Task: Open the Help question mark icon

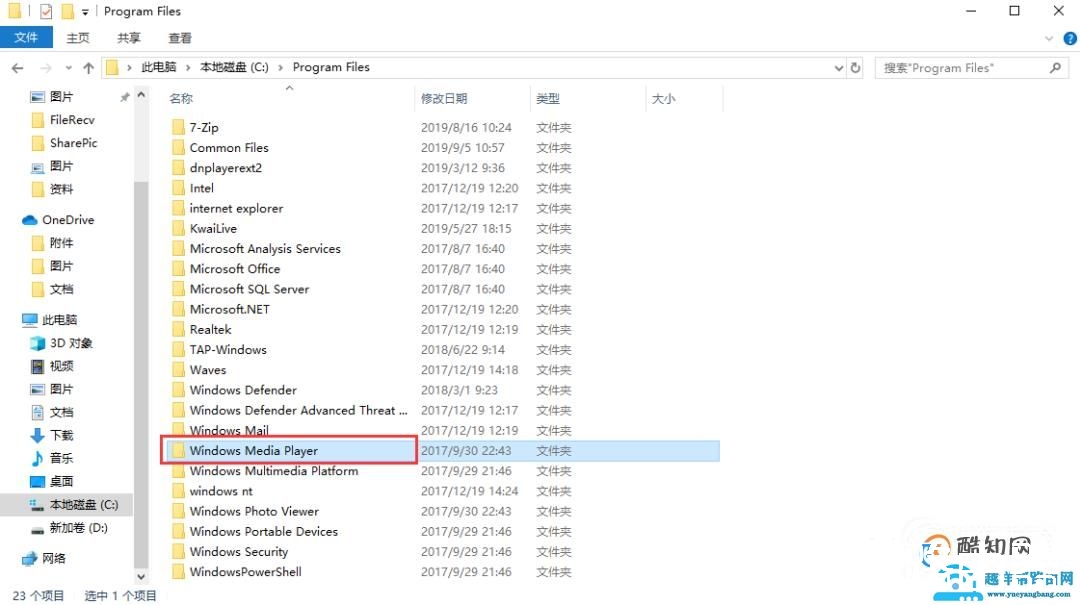Action: coord(1070,39)
